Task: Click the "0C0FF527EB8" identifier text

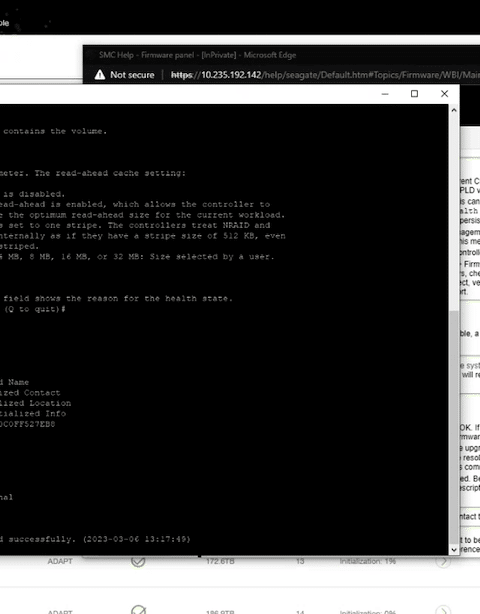Action: click(x=27, y=424)
